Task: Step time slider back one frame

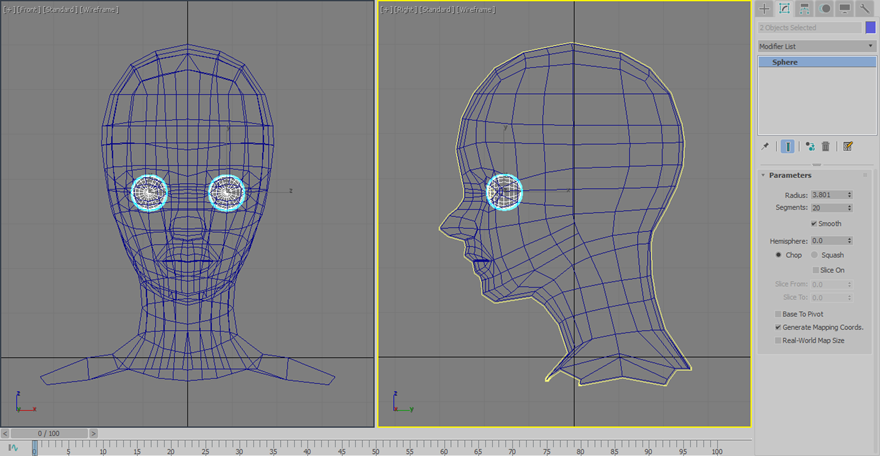Action: pyautogui.click(x=5, y=433)
